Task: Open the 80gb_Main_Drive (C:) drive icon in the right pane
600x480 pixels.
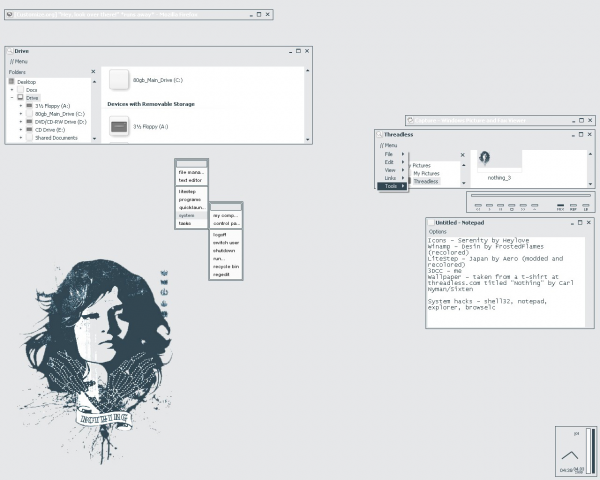Action: [x=119, y=80]
